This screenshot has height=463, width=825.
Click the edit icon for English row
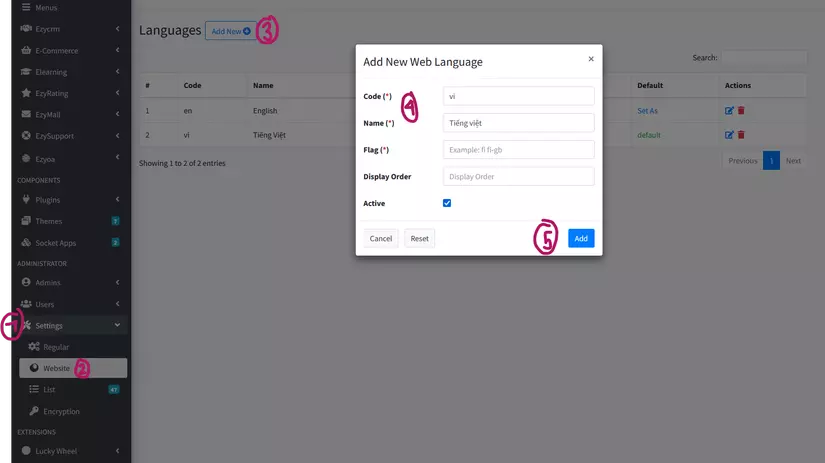(729, 111)
